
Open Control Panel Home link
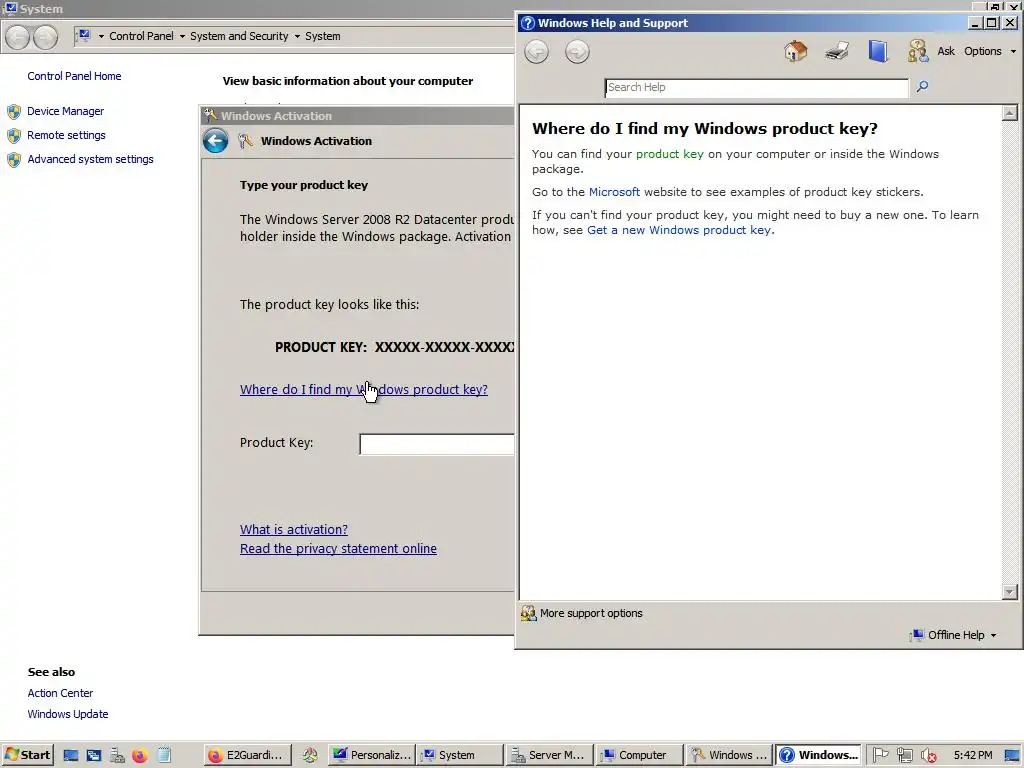coord(74,76)
